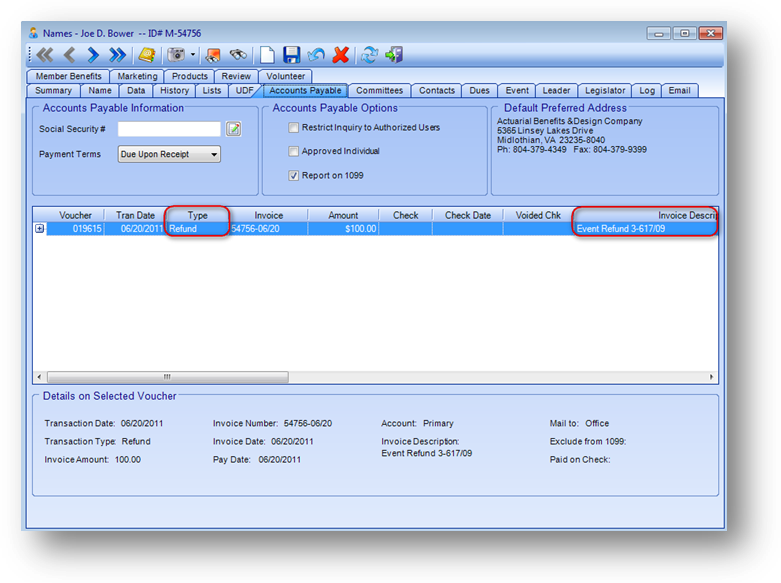Screen dimensions: 781x583
Task: Select the Email tab
Action: pyautogui.click(x=679, y=91)
